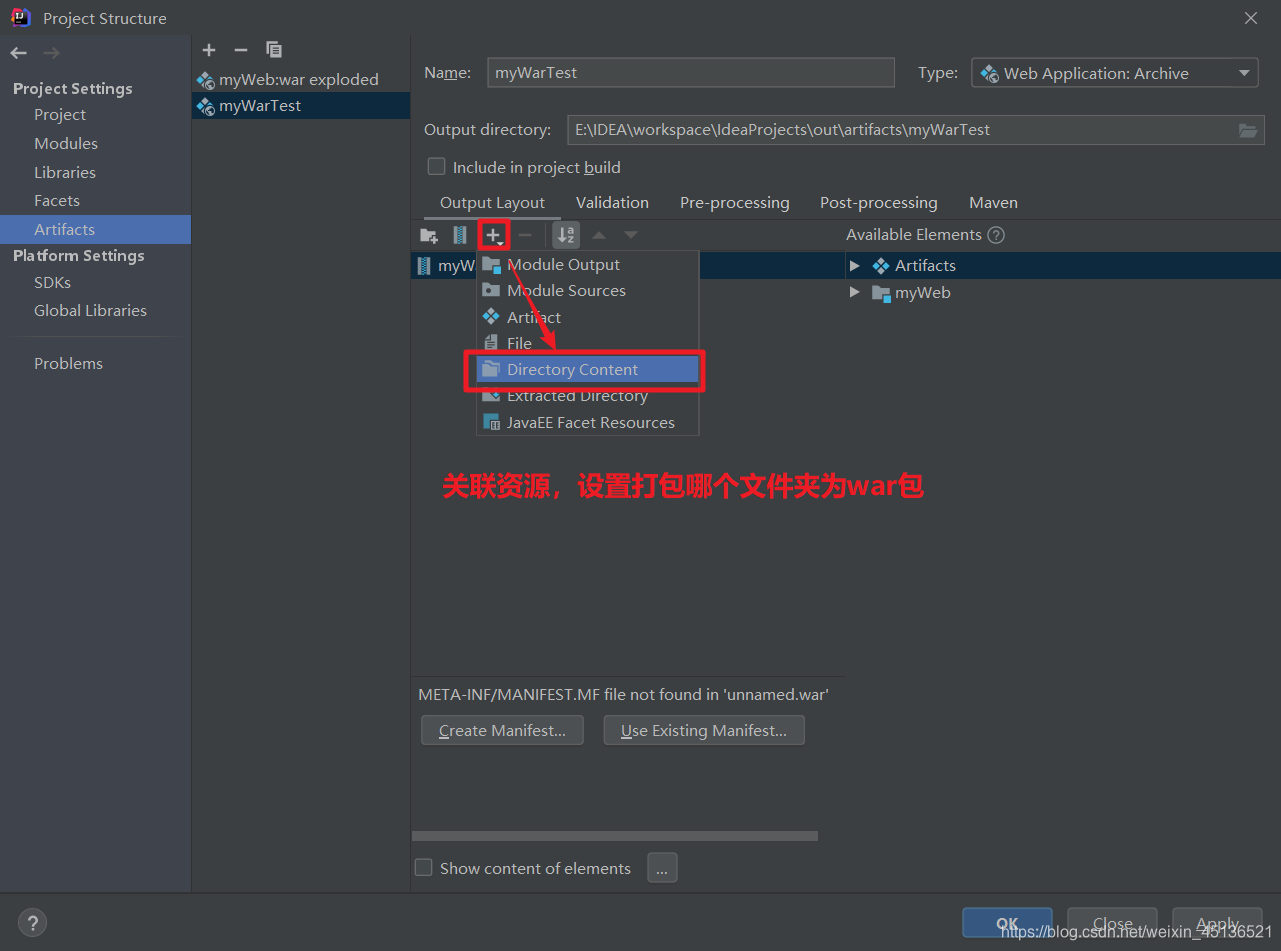This screenshot has height=951, width=1281.
Task: Choose Artifact from popup menu
Action: (x=587, y=317)
